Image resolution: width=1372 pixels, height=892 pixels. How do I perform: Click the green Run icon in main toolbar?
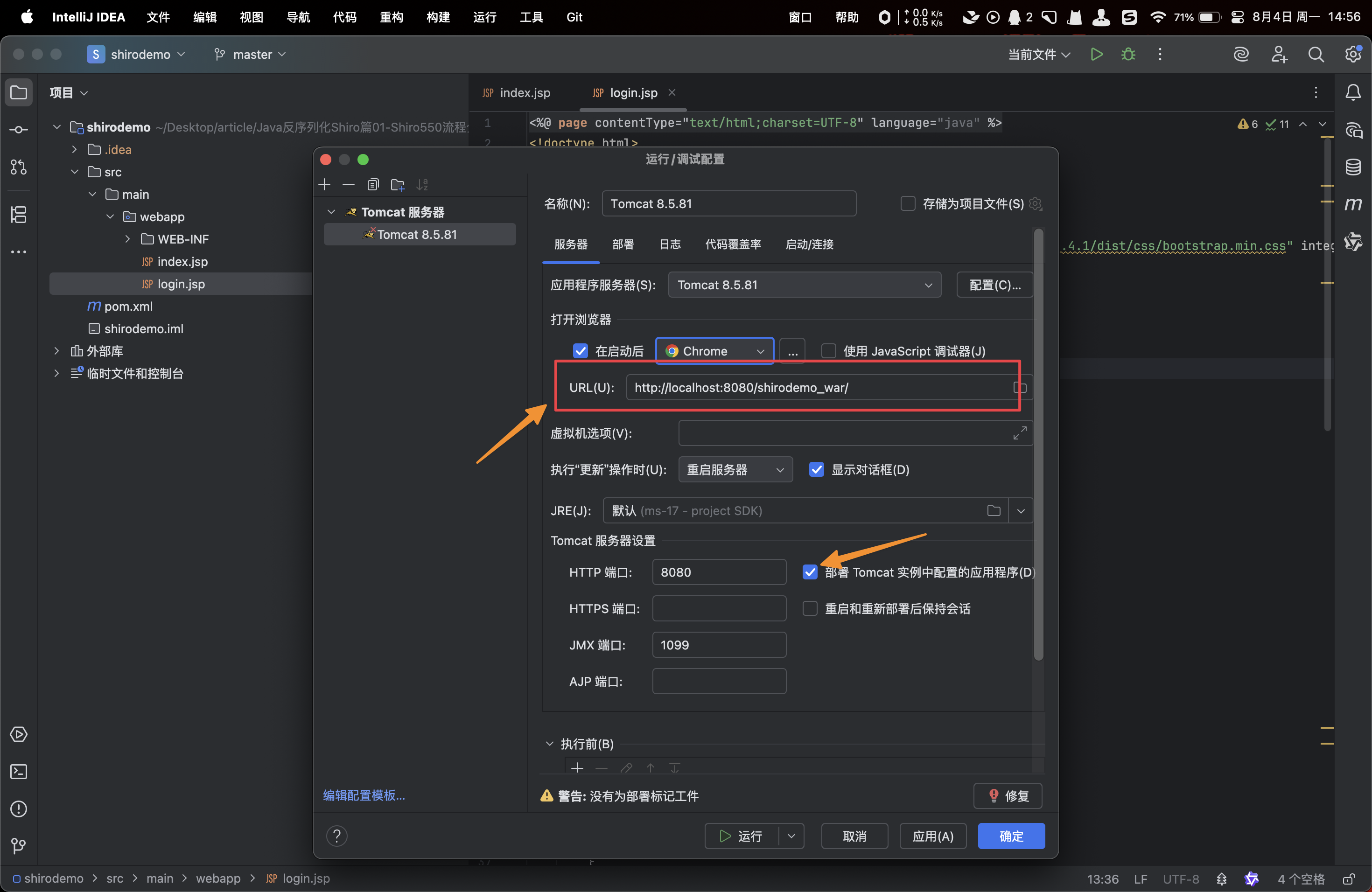pyautogui.click(x=1096, y=54)
